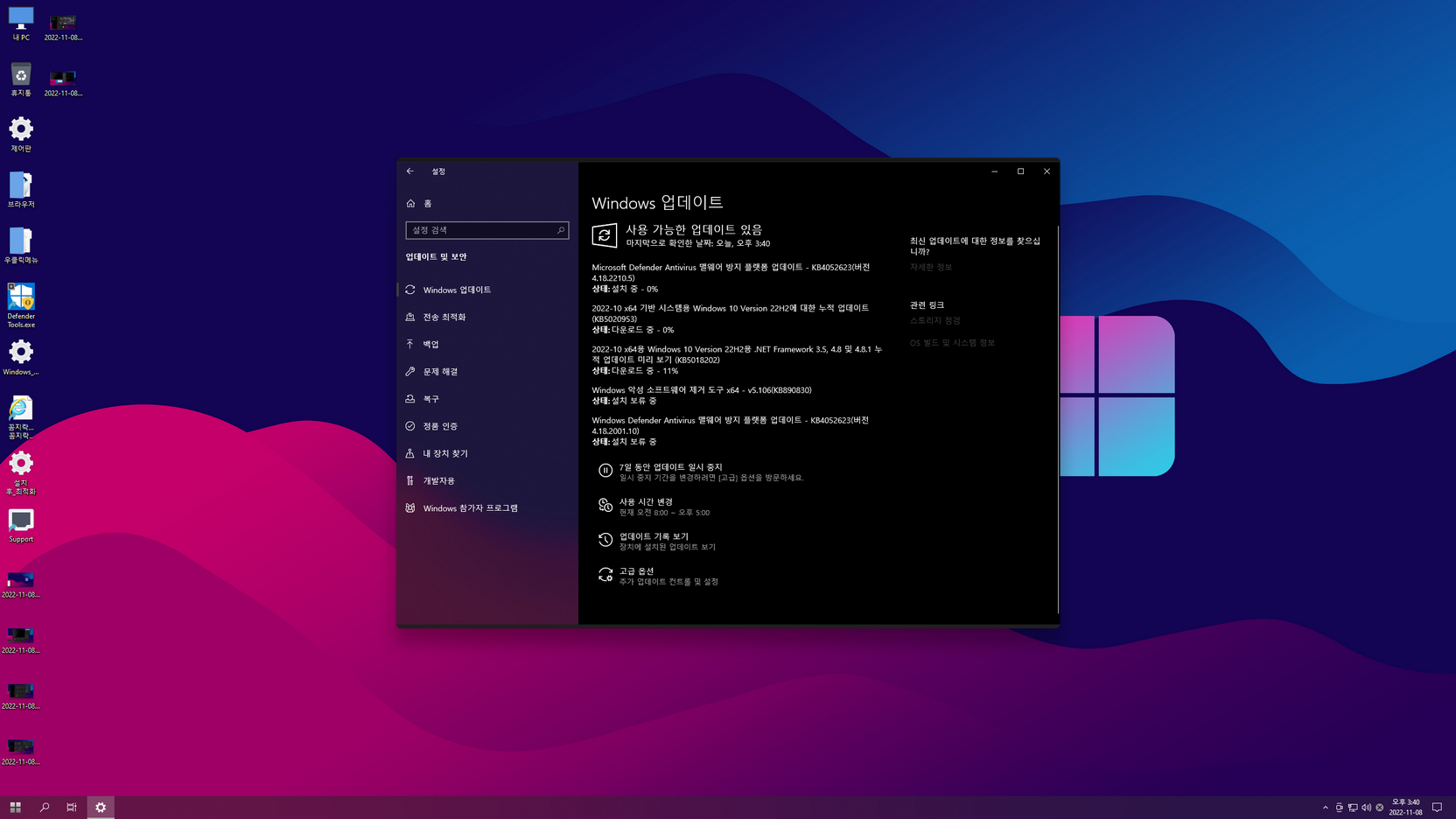Select the Internet Explorer shortcut desktop icon
1456x819 pixels.
21,417
